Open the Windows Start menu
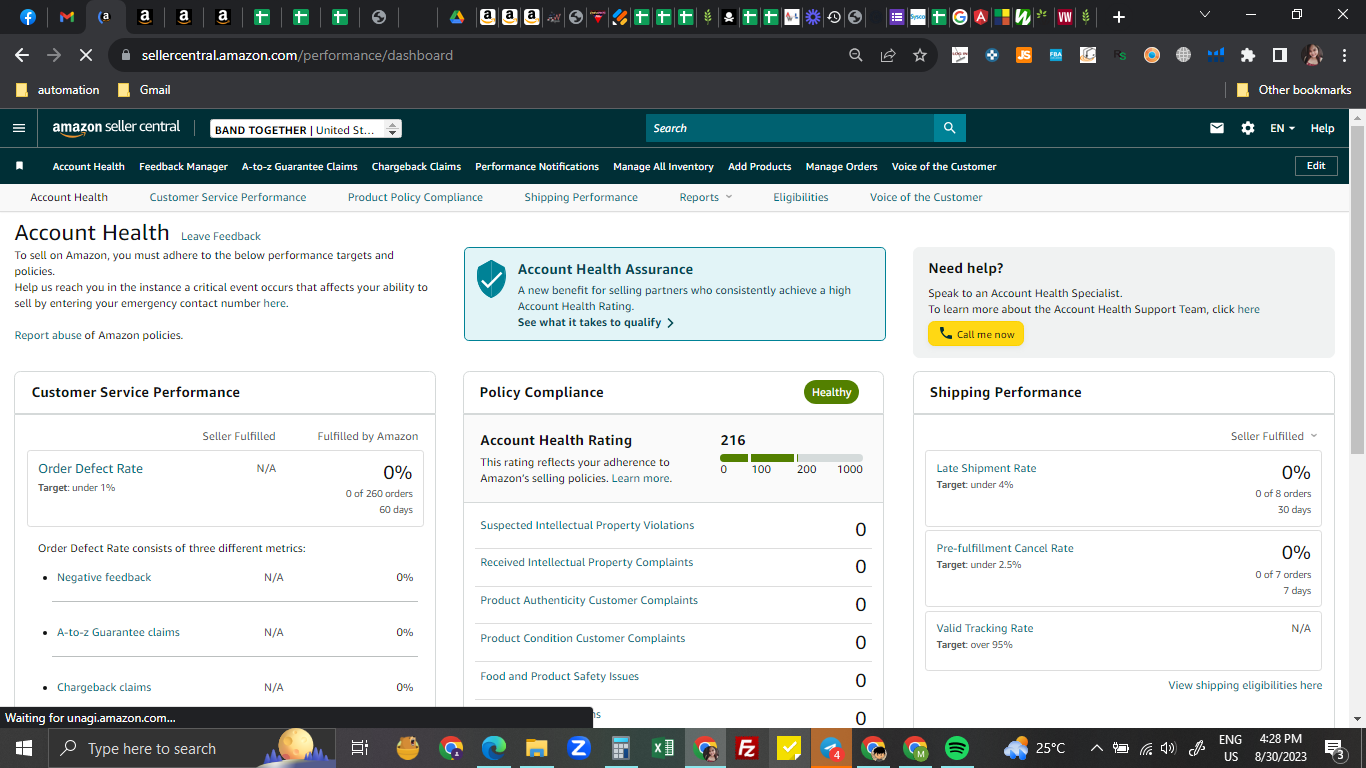1366x768 pixels. pyautogui.click(x=23, y=748)
